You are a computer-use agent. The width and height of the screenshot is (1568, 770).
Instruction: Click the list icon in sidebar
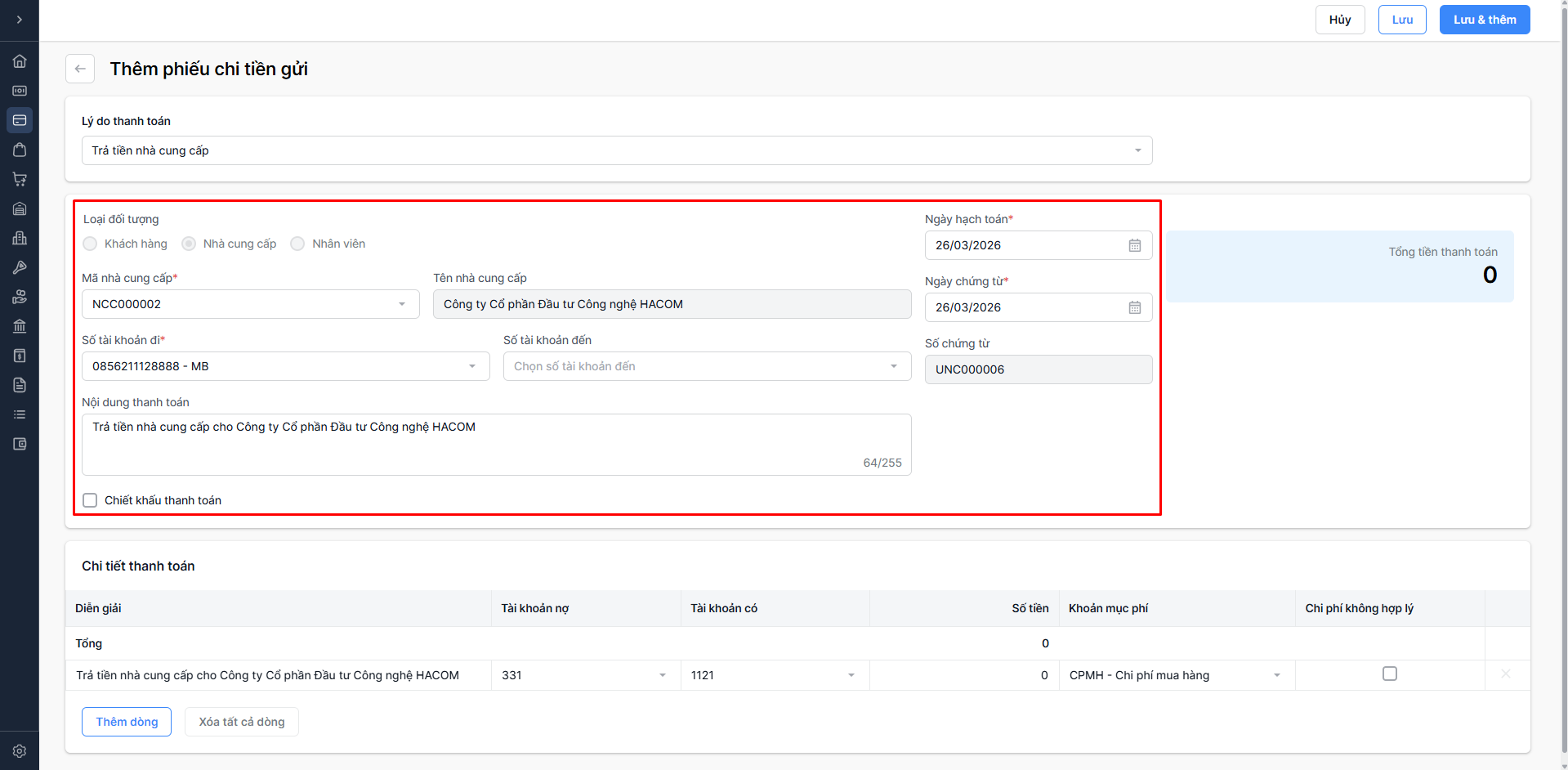20,414
